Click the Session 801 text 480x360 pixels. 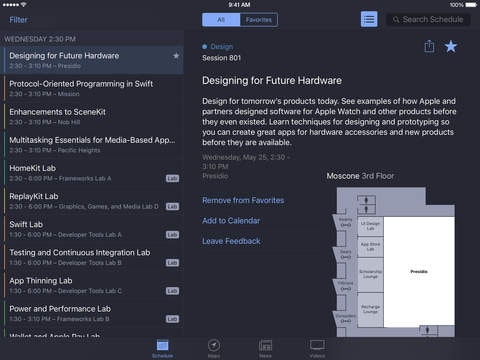tap(221, 58)
